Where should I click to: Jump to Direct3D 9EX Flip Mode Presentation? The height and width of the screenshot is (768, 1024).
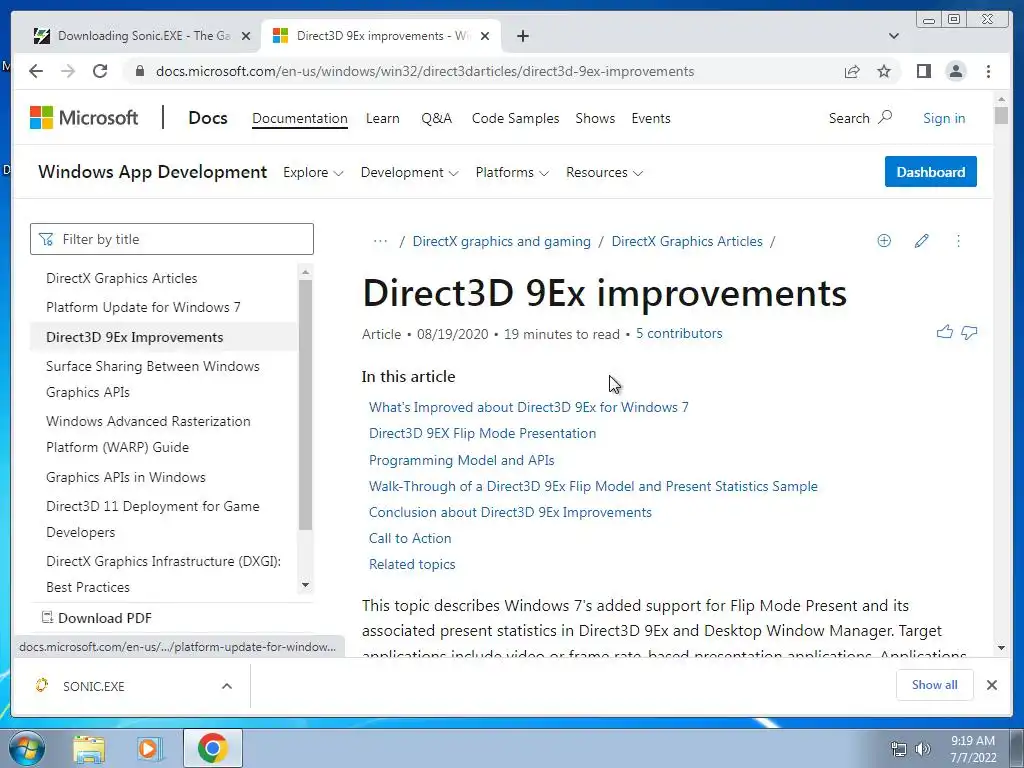point(482,433)
